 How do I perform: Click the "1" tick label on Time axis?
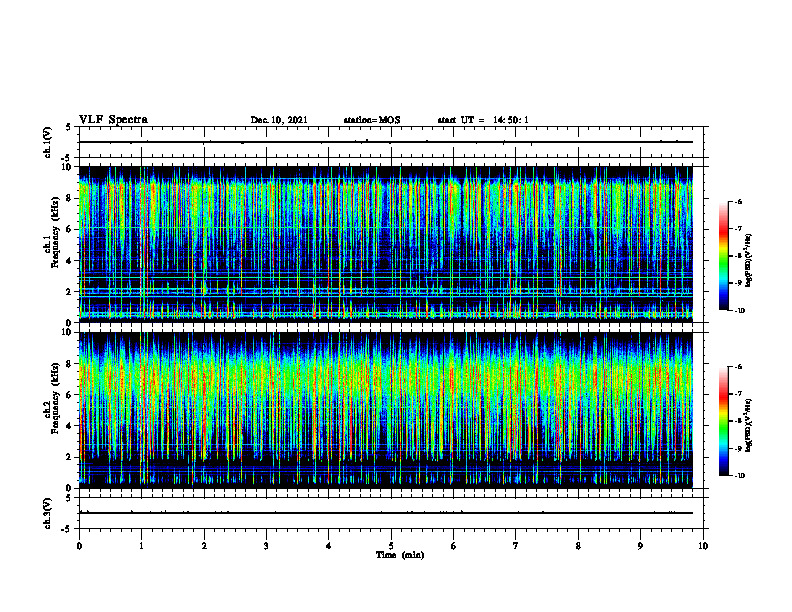[141, 546]
